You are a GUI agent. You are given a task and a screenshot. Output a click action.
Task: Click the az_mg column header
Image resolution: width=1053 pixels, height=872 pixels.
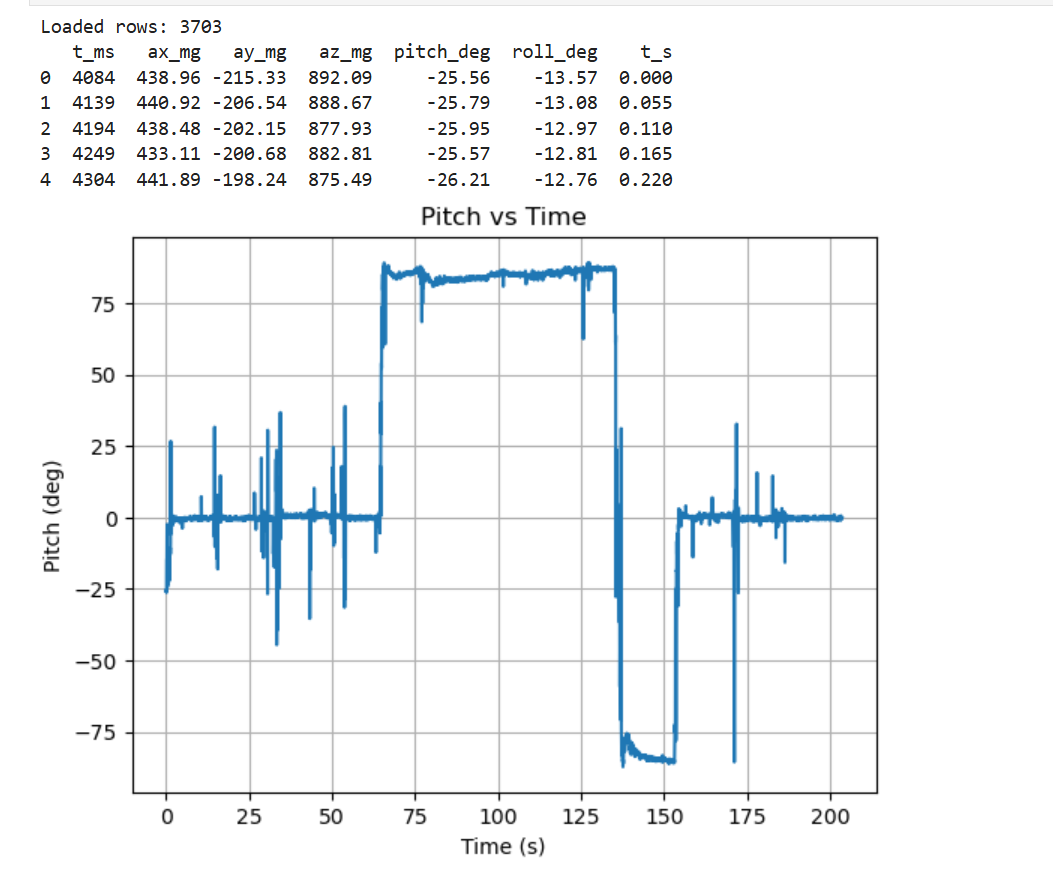tap(345, 52)
